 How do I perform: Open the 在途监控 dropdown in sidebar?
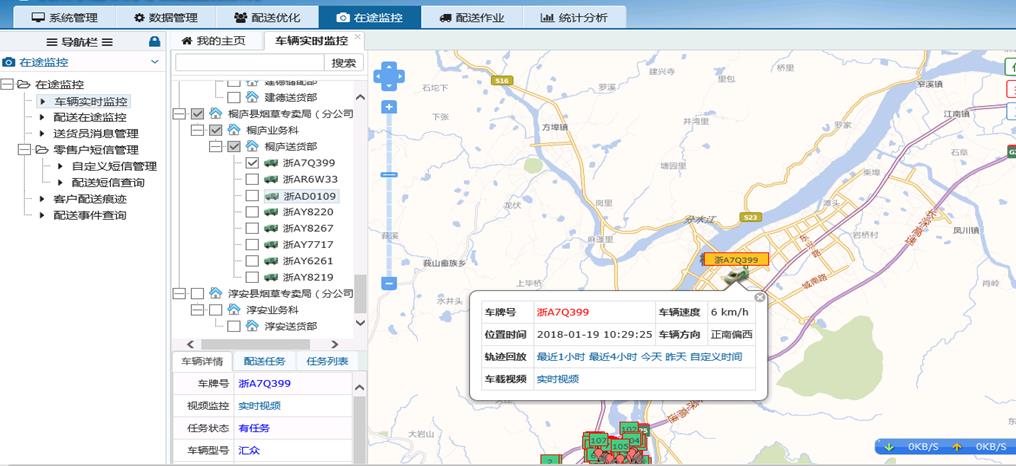(x=154, y=62)
